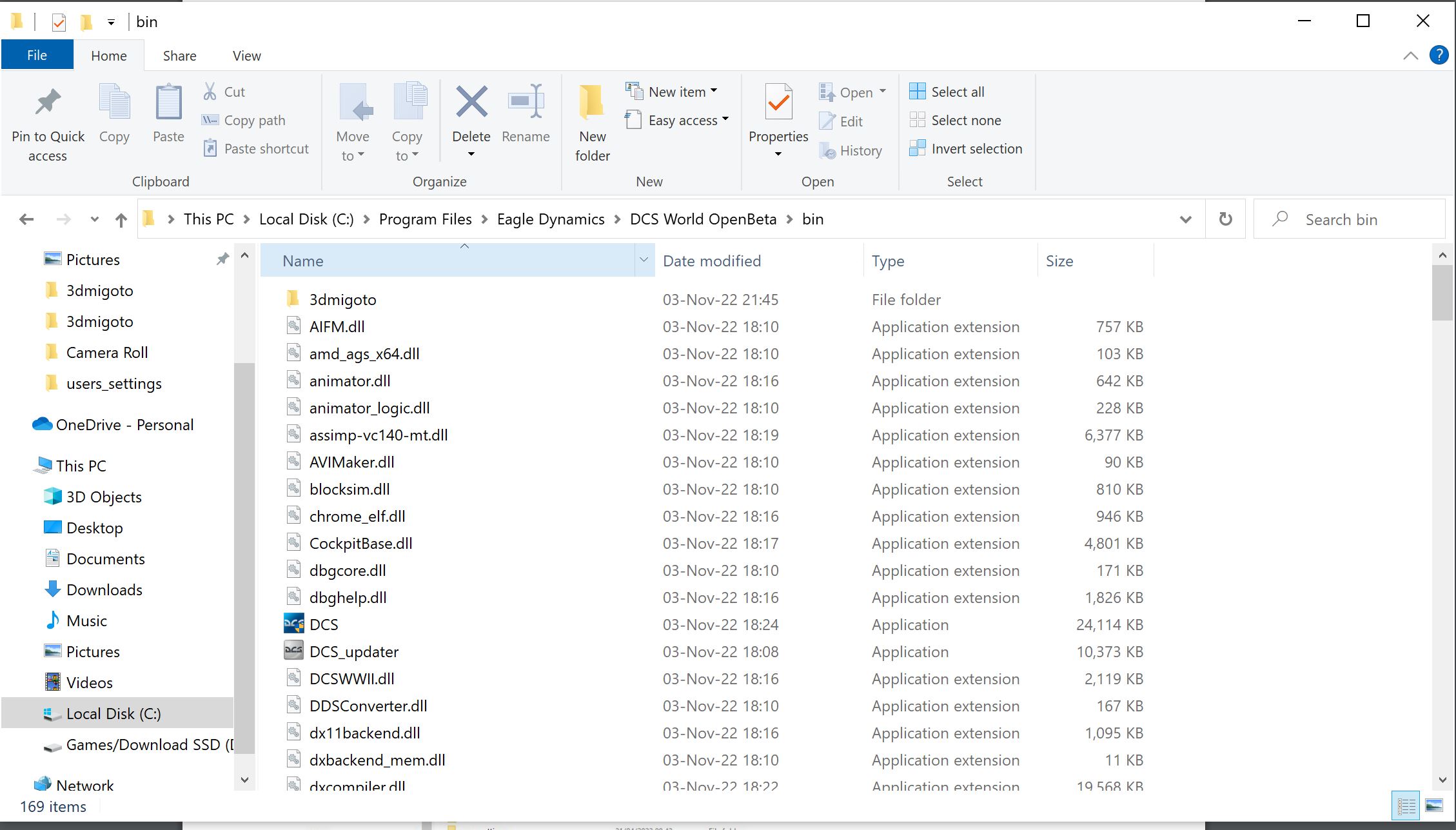Image resolution: width=1456 pixels, height=830 pixels.
Task: Click Properties icon in the quick access toolbar
Action: 59,22
